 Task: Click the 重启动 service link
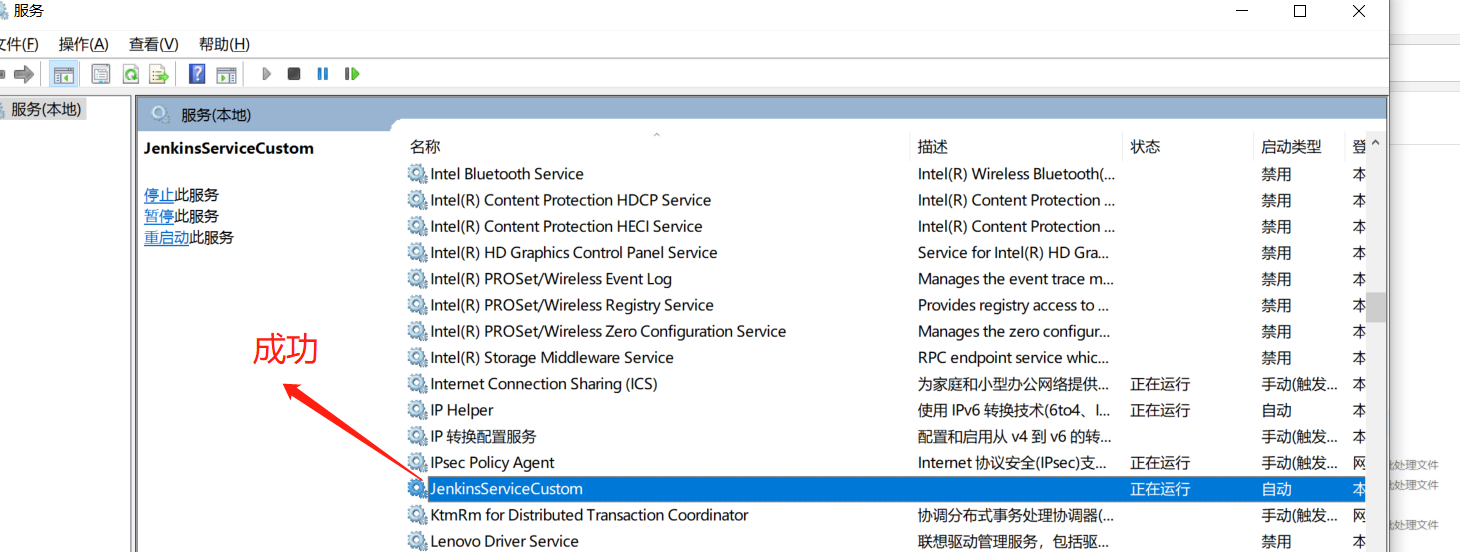click(x=167, y=238)
